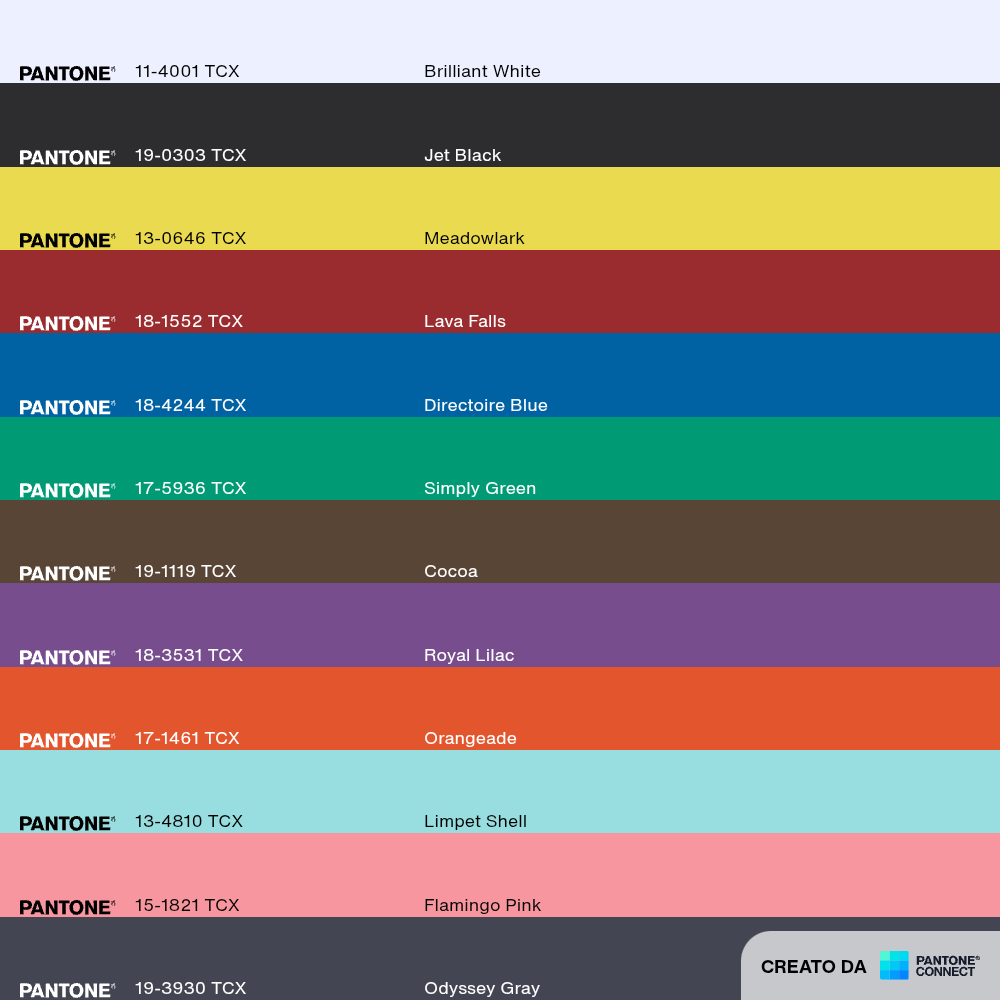Pick the Meadowlark yellow color band

point(500,209)
